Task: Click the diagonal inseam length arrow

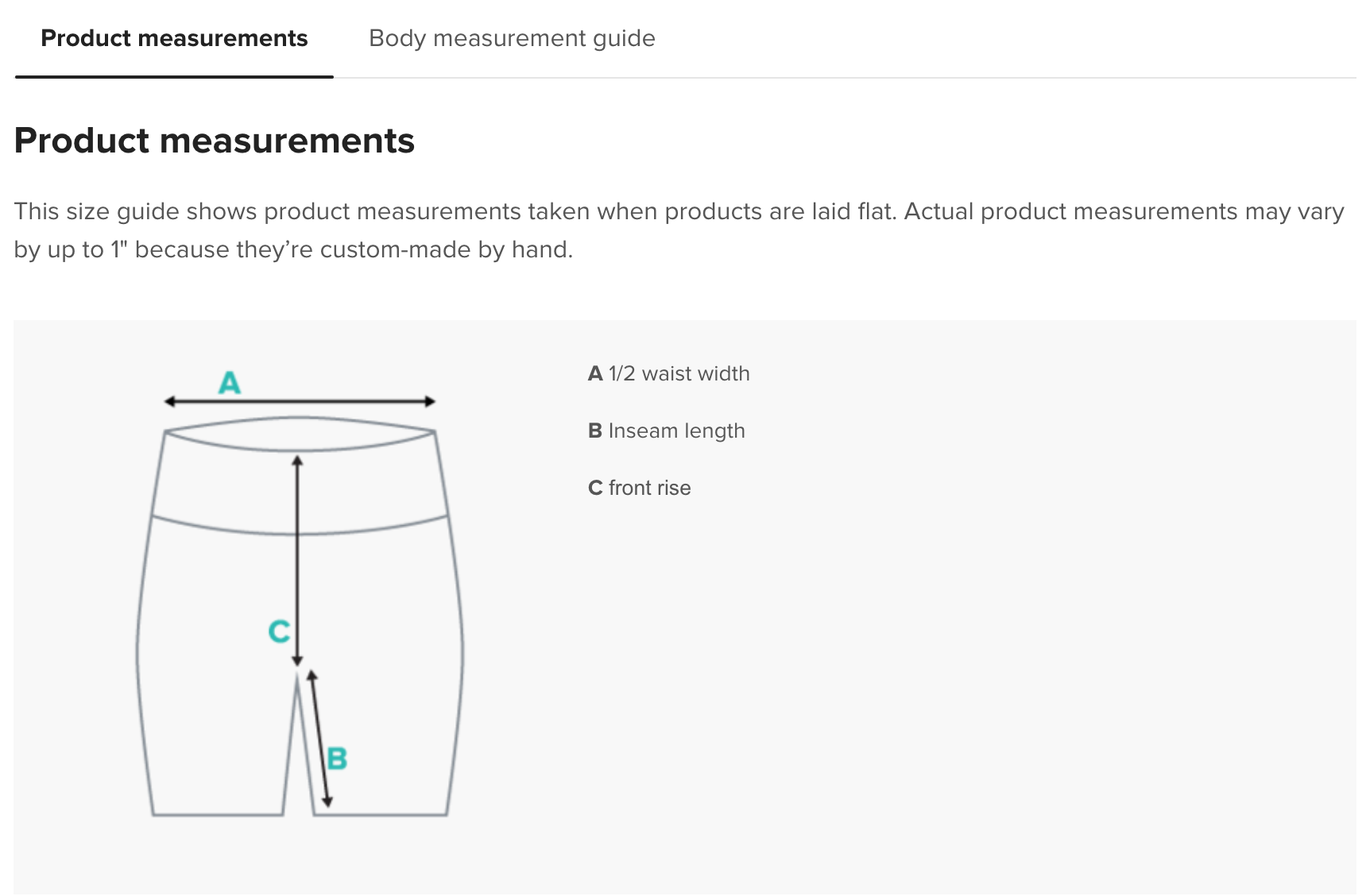Action: click(x=319, y=739)
